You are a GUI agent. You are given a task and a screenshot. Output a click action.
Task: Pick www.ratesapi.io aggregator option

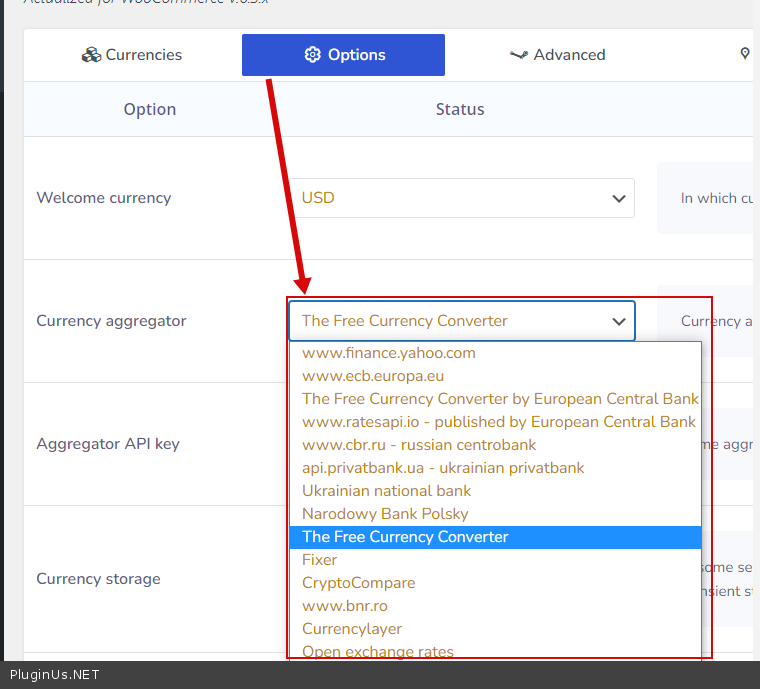[x=498, y=422]
